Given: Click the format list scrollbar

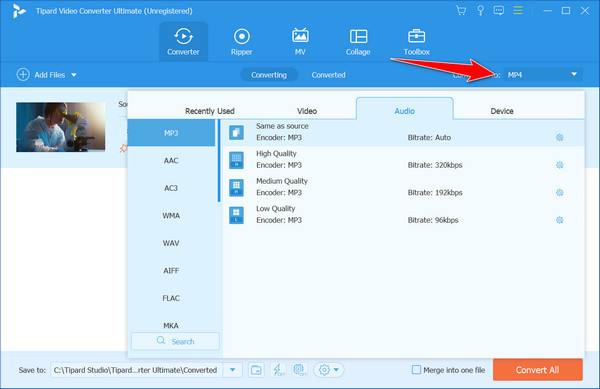Looking at the screenshot, I should coord(218,161).
